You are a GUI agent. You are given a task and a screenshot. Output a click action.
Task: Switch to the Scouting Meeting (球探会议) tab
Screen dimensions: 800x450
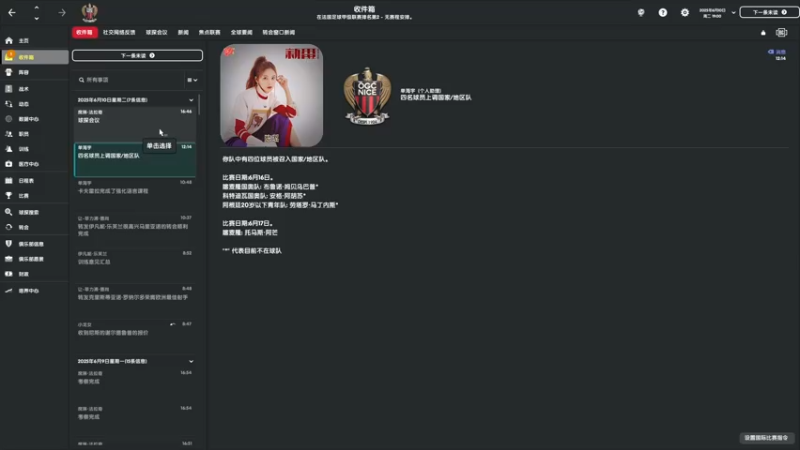[156, 32]
